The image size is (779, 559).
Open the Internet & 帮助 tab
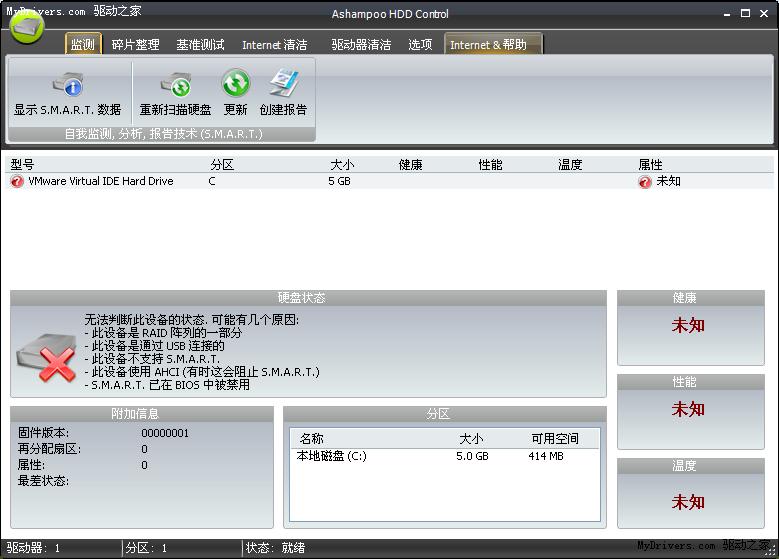[x=488, y=45]
